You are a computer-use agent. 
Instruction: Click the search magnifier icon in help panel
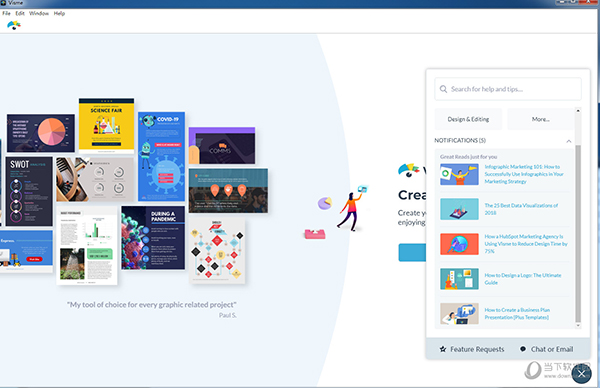click(443, 89)
